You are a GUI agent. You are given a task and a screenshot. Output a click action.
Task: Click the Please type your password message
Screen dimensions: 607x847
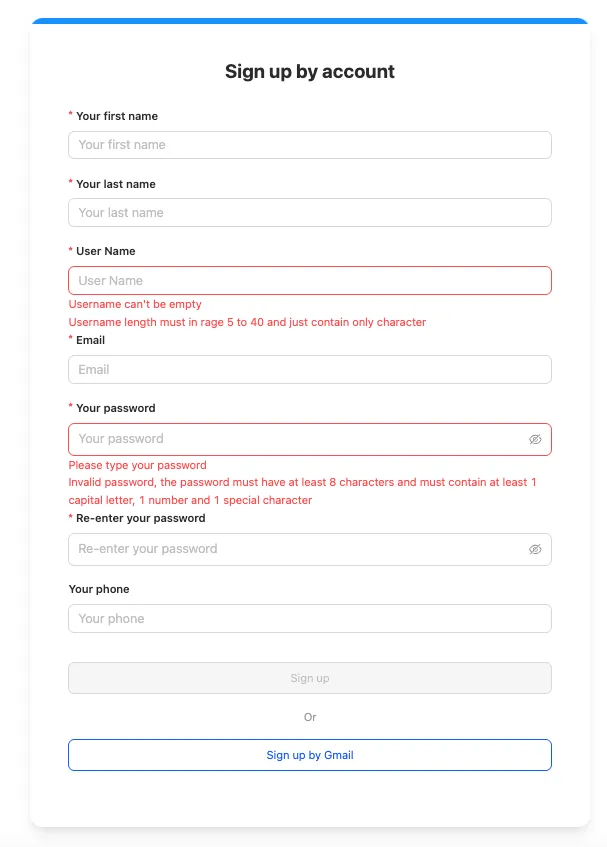coord(137,465)
